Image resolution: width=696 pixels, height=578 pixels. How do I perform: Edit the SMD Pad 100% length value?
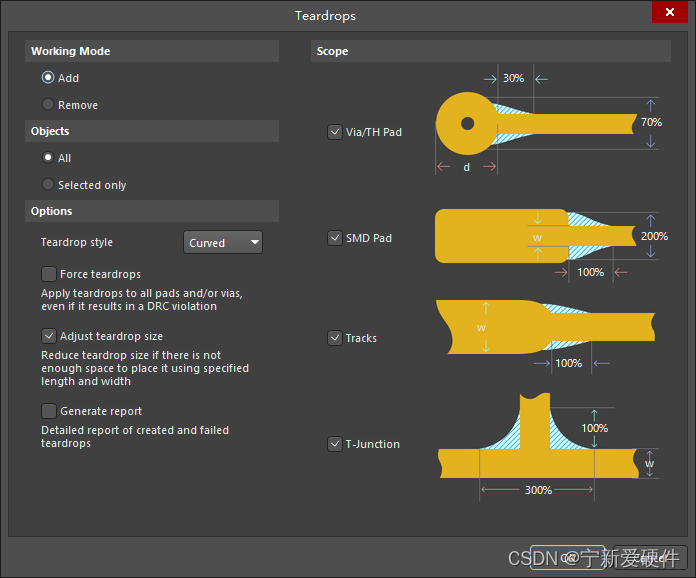pyautogui.click(x=590, y=272)
